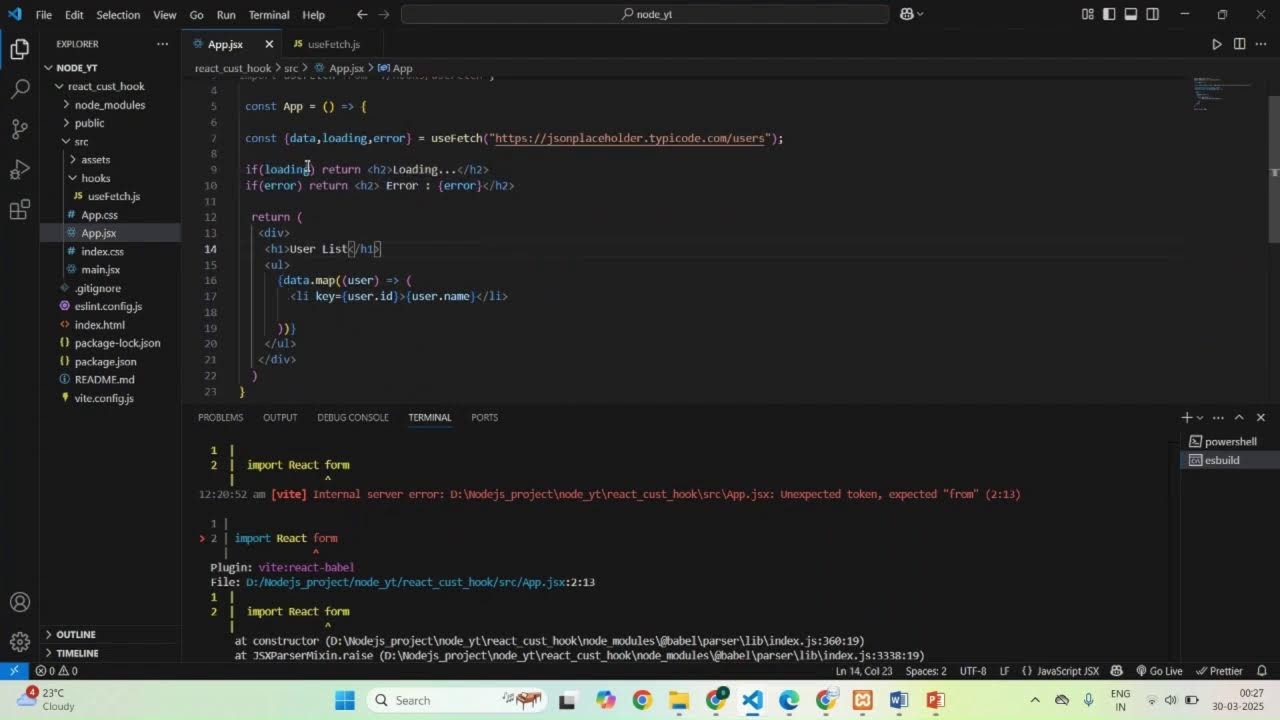Toggle the secondary side bar
1280x720 pixels.
coord(1153,14)
